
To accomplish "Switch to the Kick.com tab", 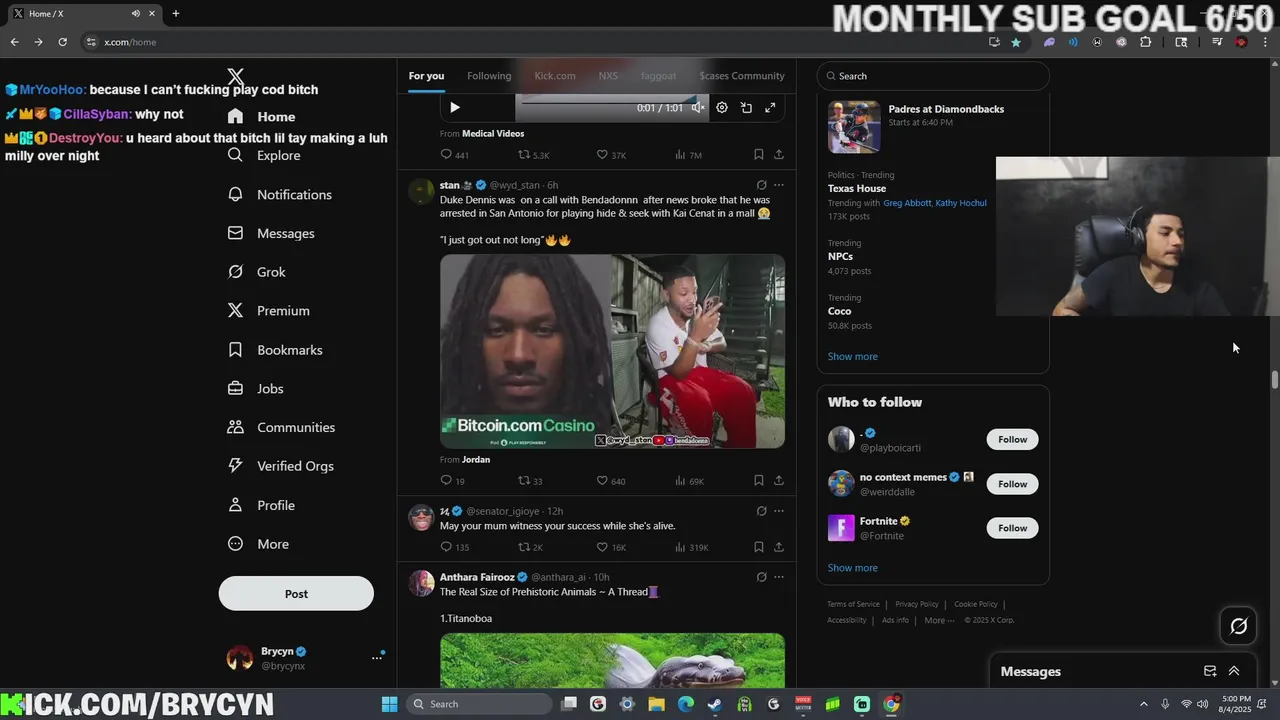I will click(x=555, y=76).
